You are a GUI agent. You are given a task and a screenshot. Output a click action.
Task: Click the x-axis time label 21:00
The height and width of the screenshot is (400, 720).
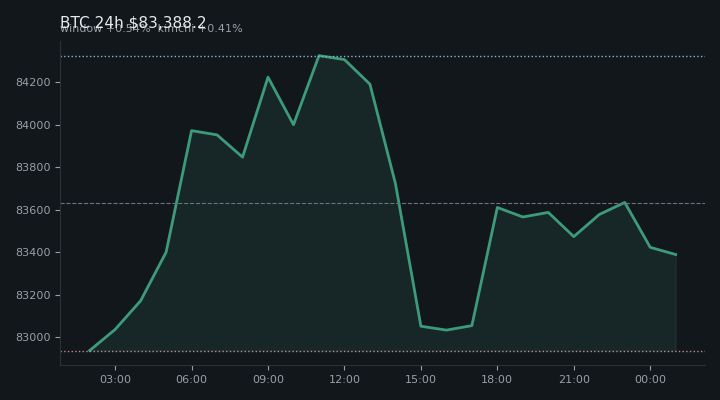[574, 379]
